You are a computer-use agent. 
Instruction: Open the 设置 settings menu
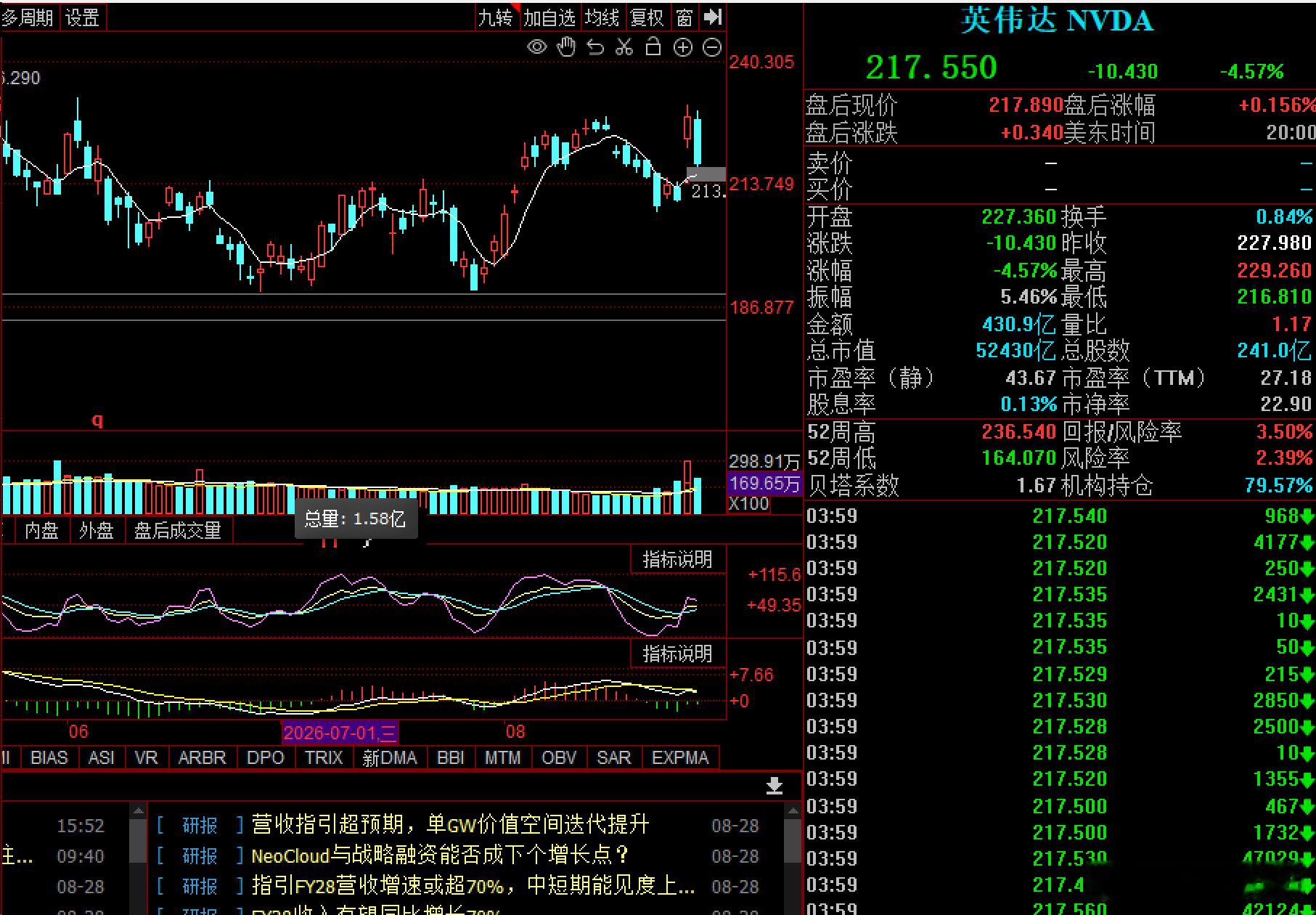click(83, 17)
